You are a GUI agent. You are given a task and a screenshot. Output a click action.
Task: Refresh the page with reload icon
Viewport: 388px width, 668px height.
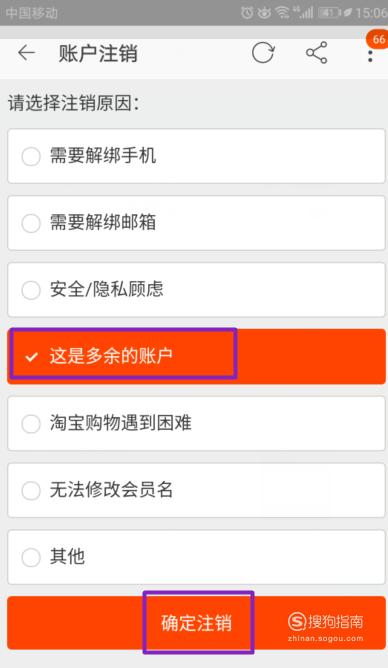(263, 53)
